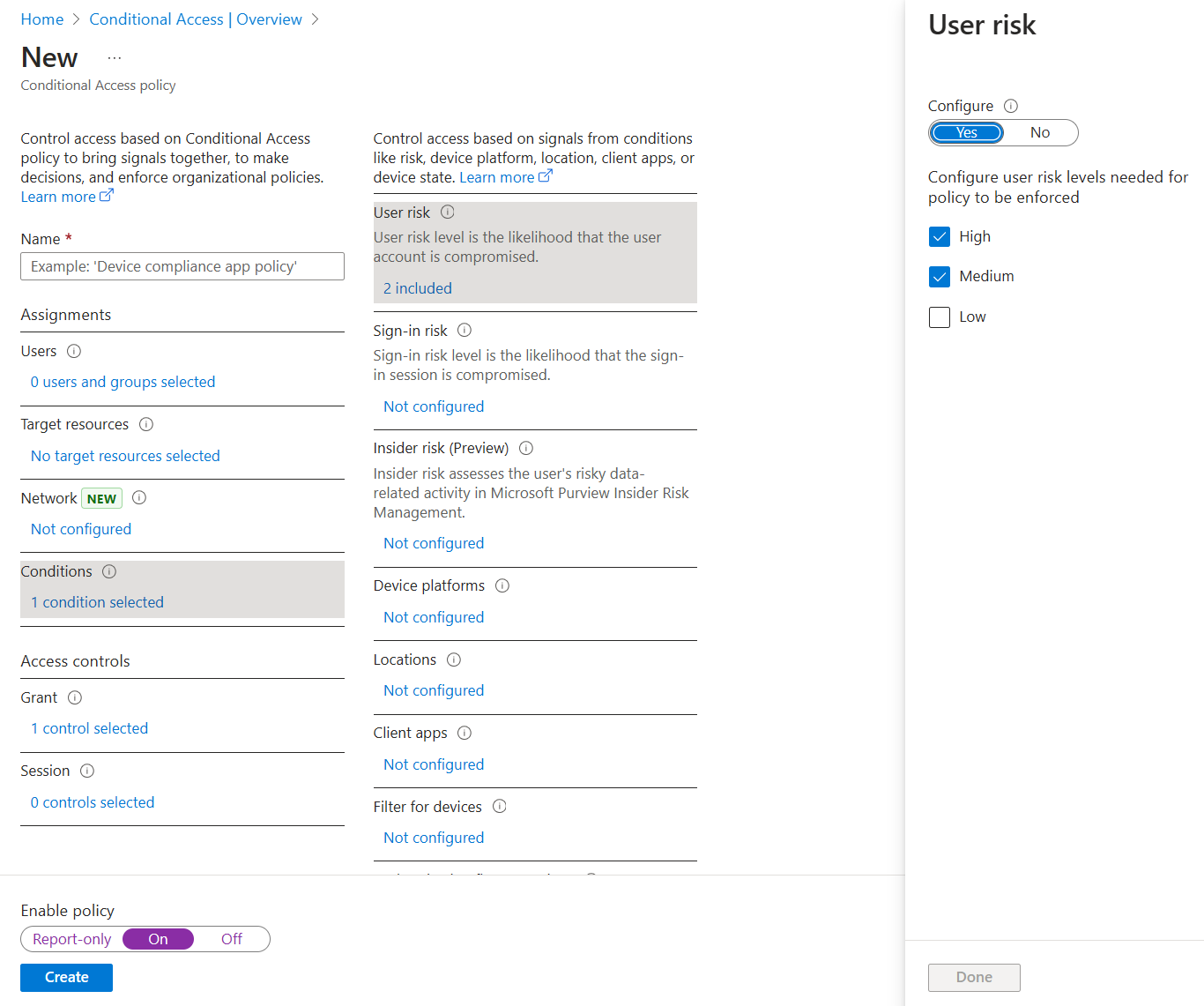
Task: Click the Done button in User risk pane
Action: (974, 977)
